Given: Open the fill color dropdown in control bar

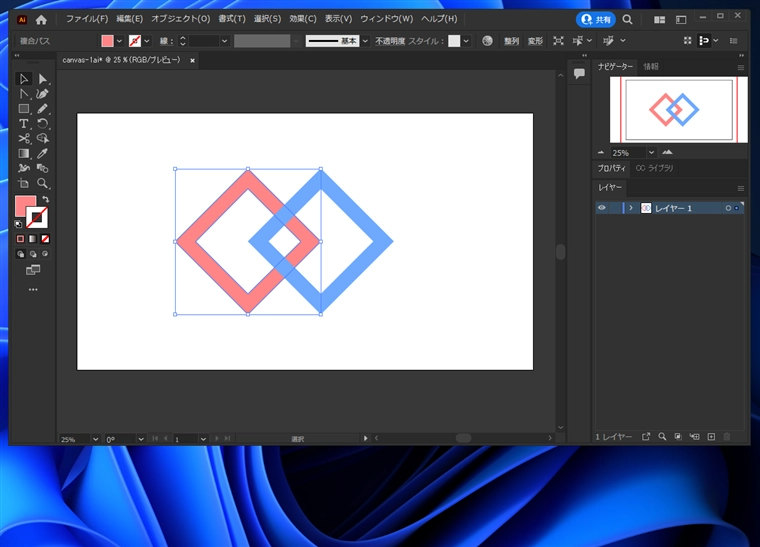Looking at the screenshot, I should pyautogui.click(x=119, y=41).
